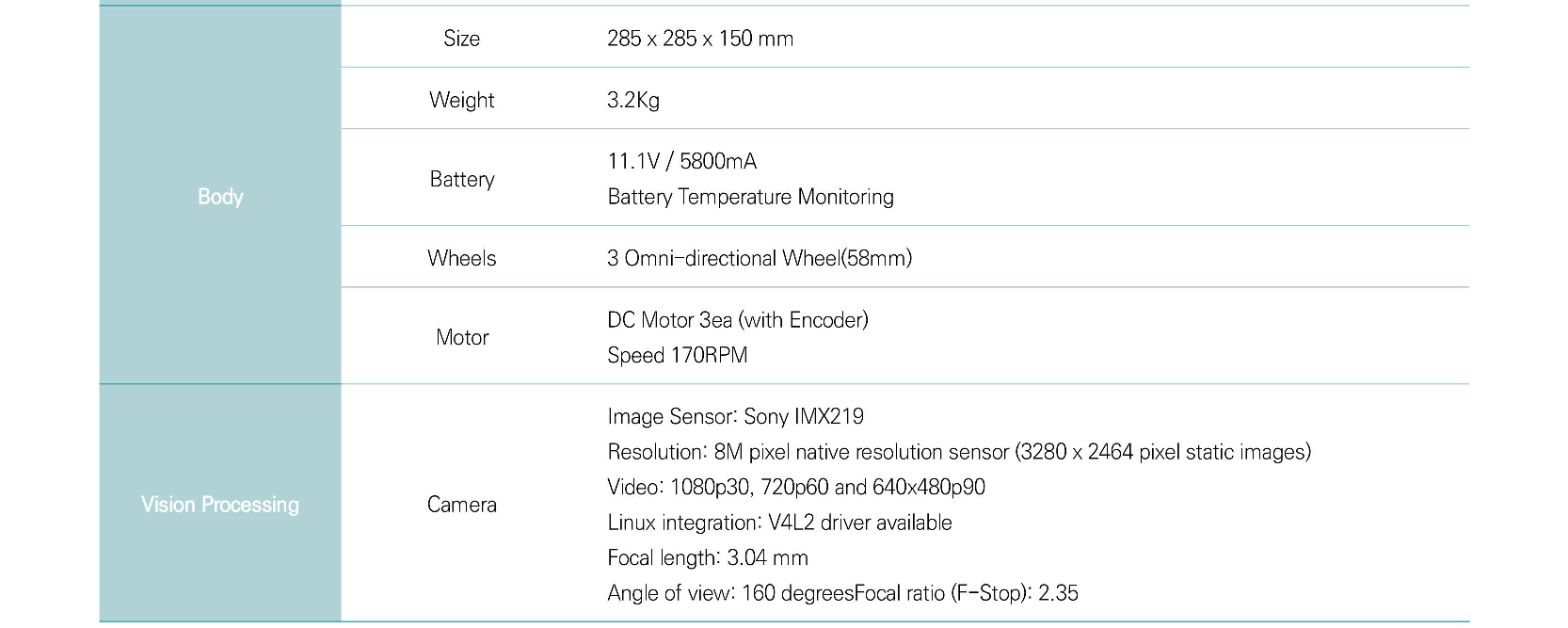Click the Linux integration V4L2 line
This screenshot has width=1568, height=628.
[780, 523]
